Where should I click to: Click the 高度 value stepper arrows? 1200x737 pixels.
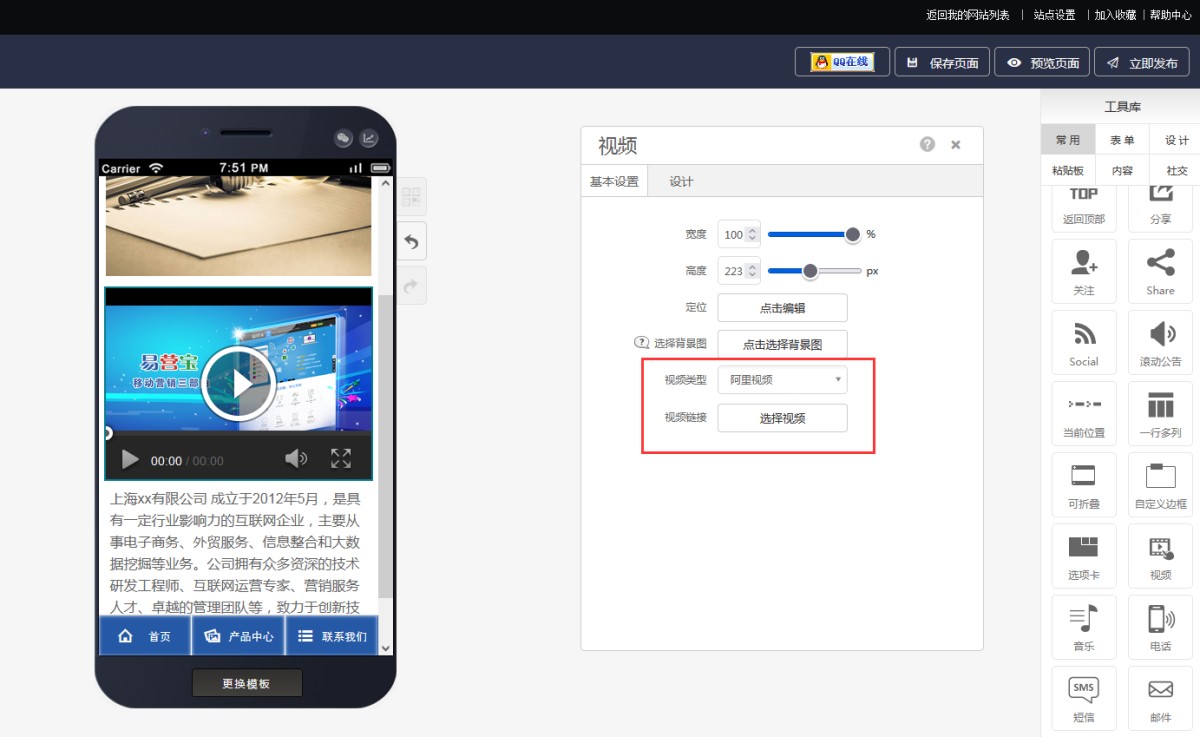753,271
